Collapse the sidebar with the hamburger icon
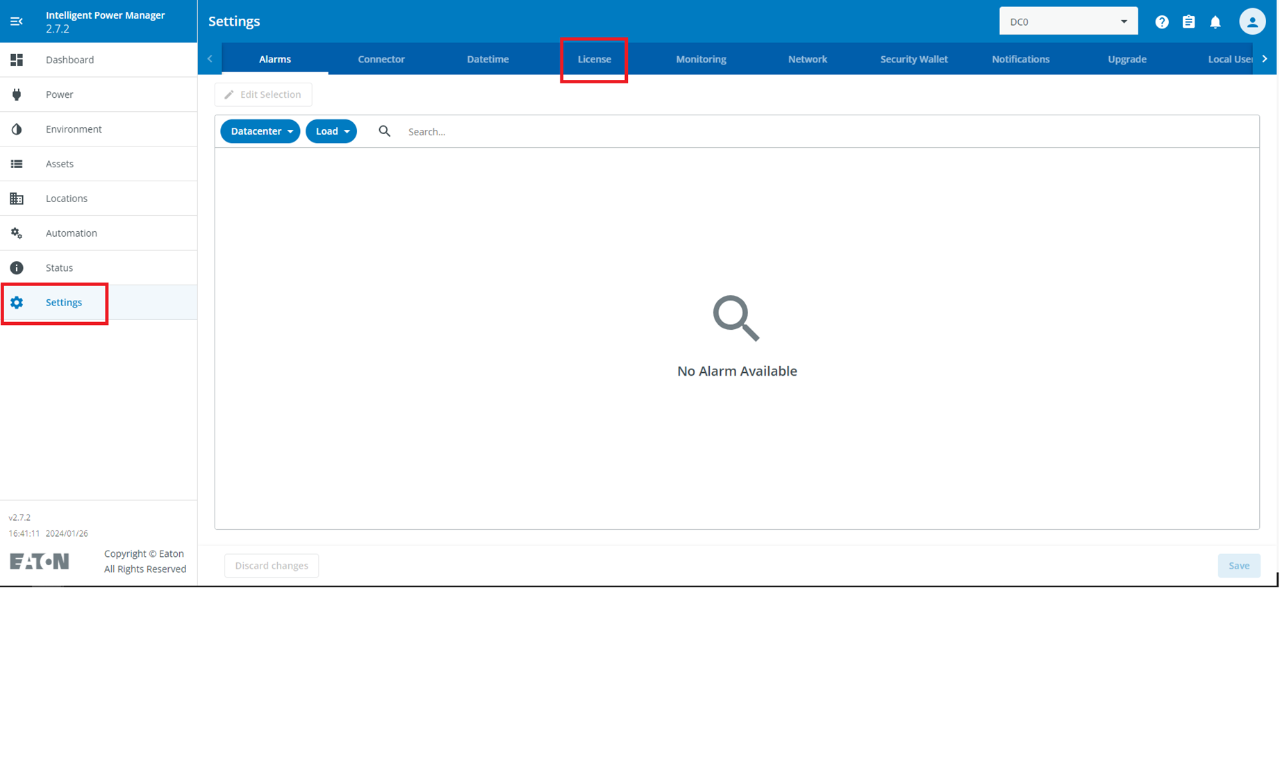 pyautogui.click(x=17, y=21)
